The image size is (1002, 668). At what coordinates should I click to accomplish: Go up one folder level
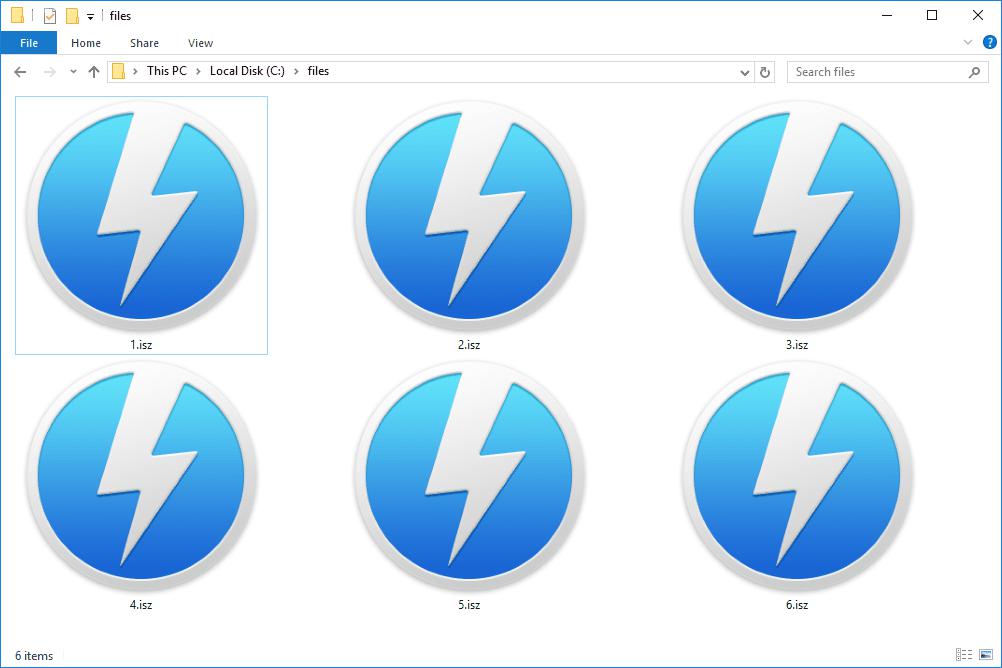94,72
